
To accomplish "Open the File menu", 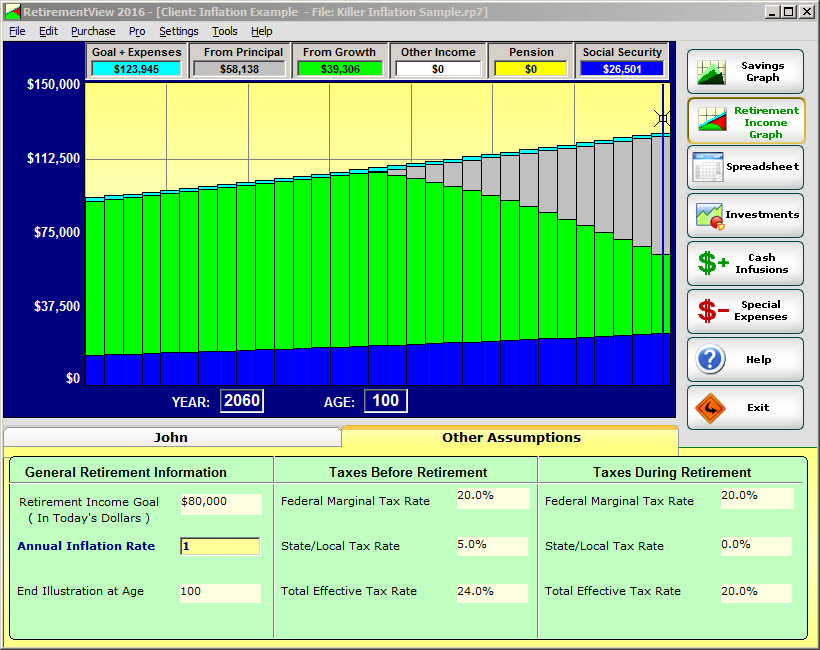I will coord(17,31).
